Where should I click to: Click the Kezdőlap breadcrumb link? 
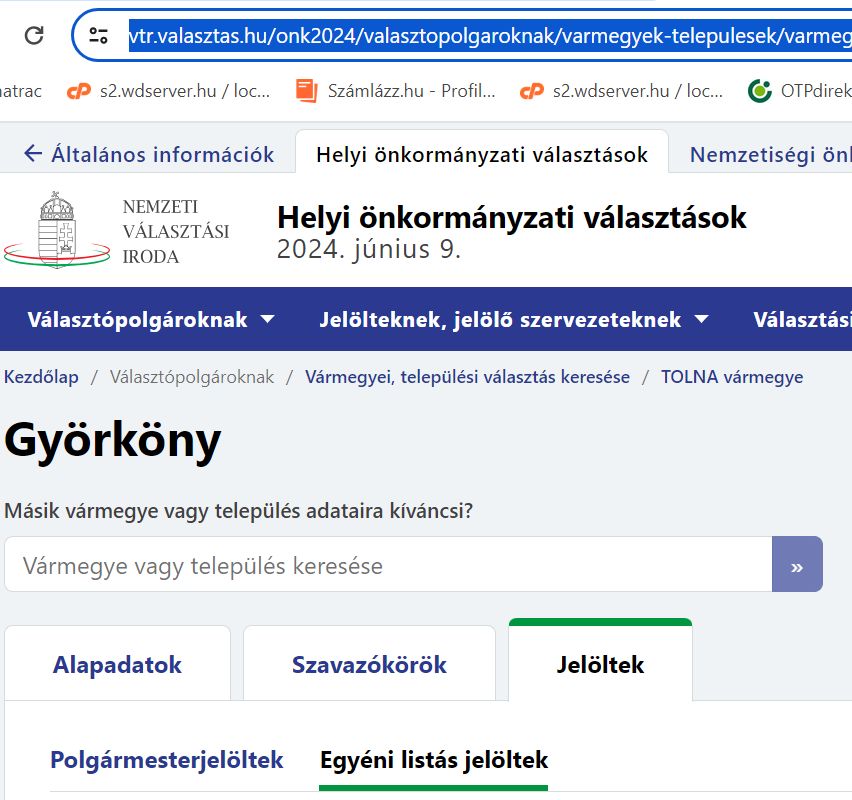(x=41, y=377)
